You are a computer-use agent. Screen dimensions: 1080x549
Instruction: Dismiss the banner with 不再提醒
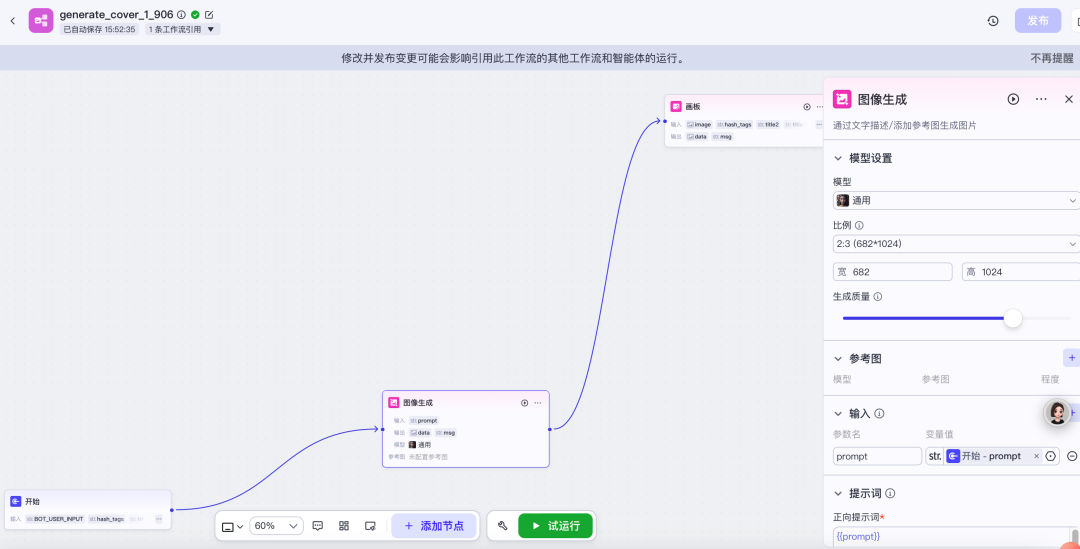point(1050,58)
